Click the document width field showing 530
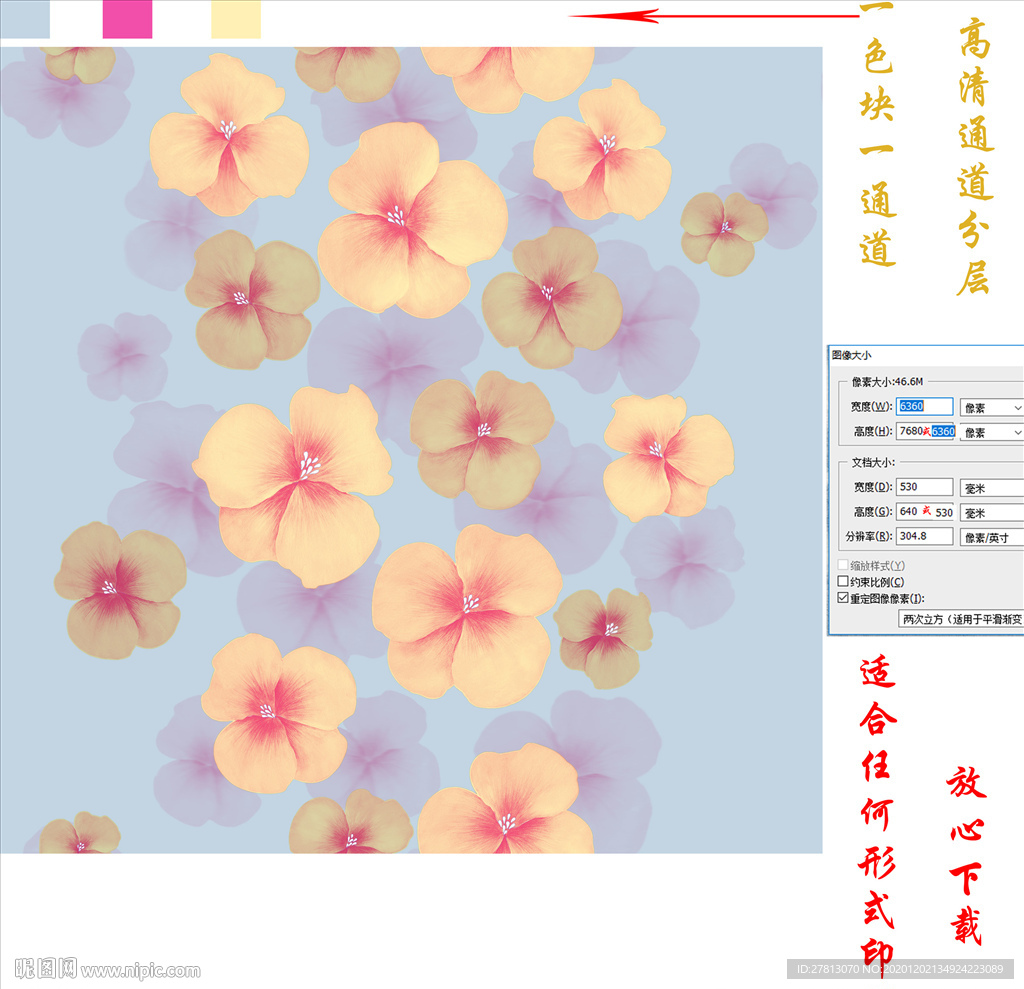This screenshot has height=989, width=1024. 924,487
